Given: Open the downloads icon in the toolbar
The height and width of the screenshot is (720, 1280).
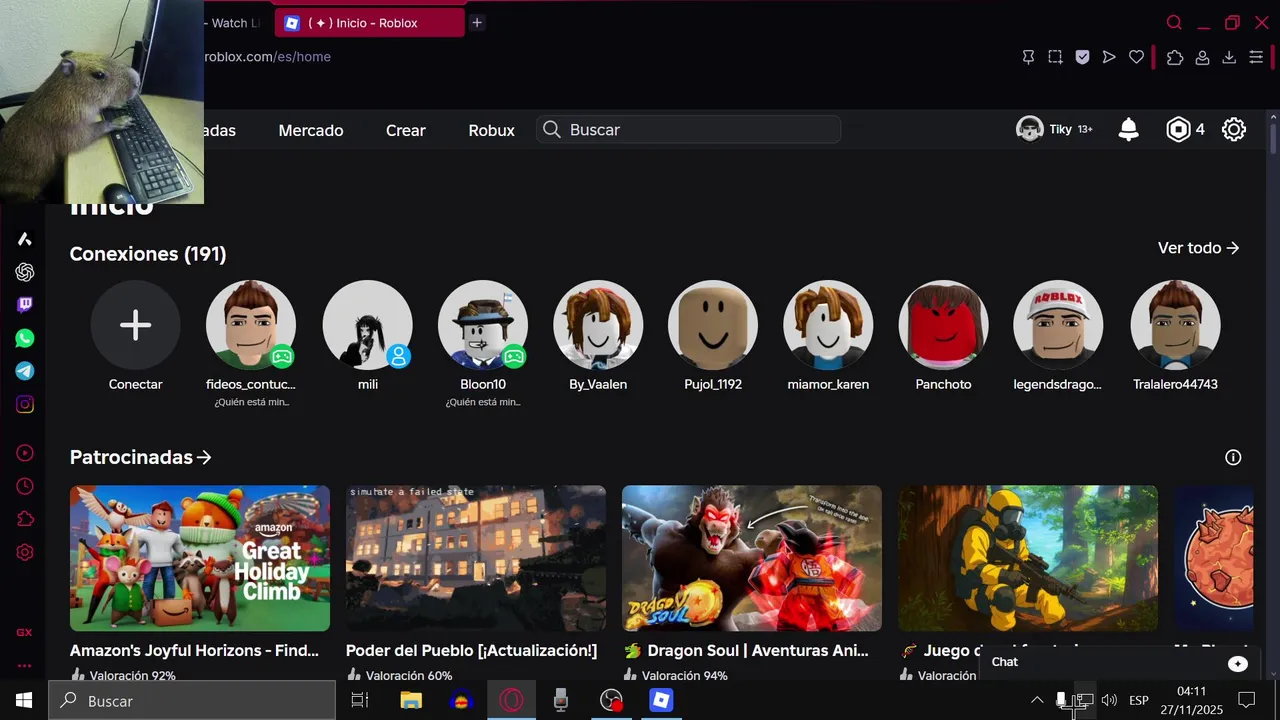Looking at the screenshot, I should [x=1229, y=57].
